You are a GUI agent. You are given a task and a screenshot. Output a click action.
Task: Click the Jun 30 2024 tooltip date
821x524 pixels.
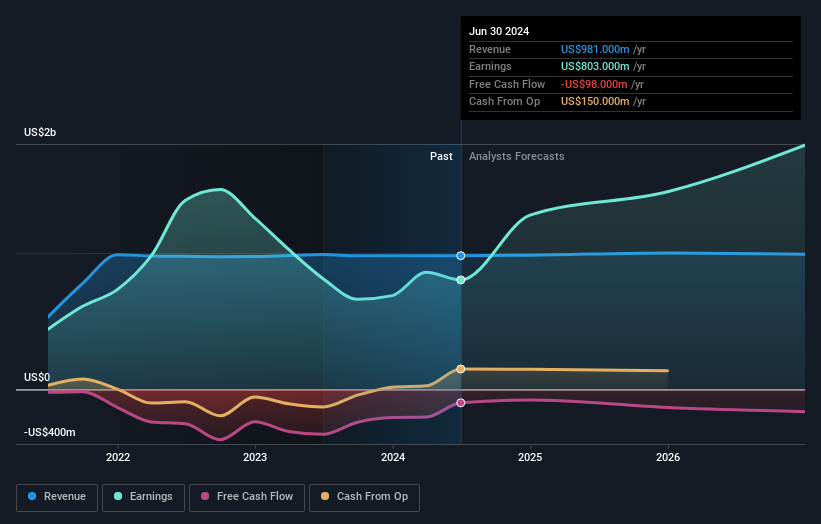499,31
